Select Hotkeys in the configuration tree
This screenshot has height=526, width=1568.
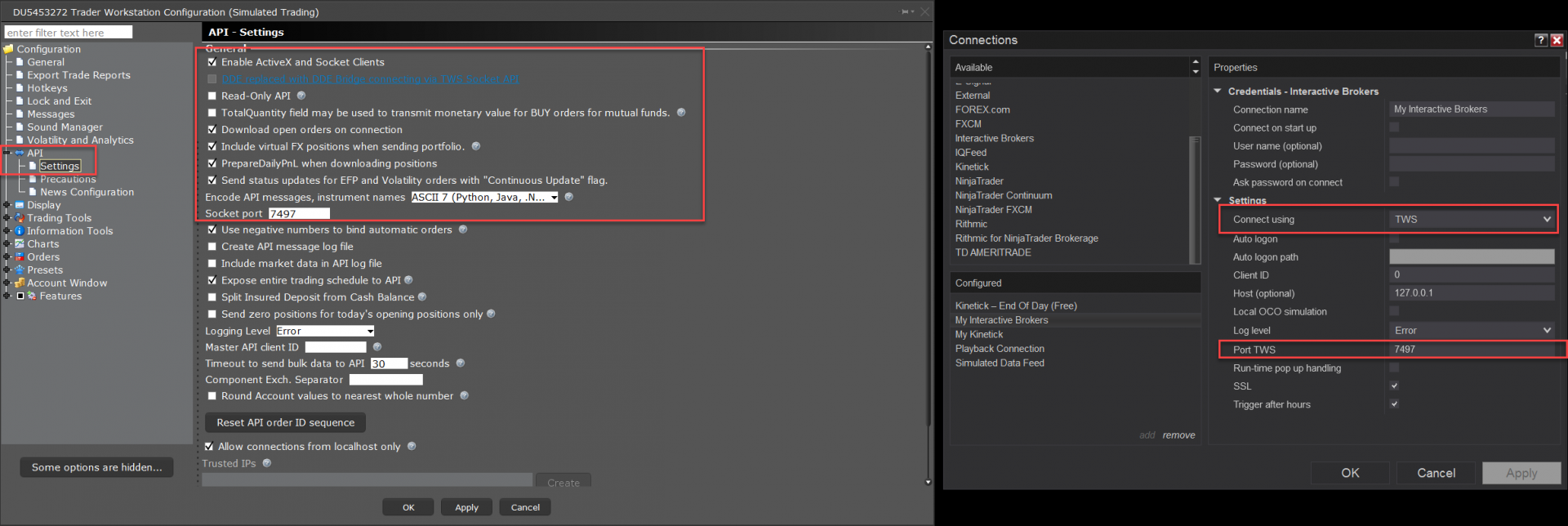pyautogui.click(x=47, y=88)
